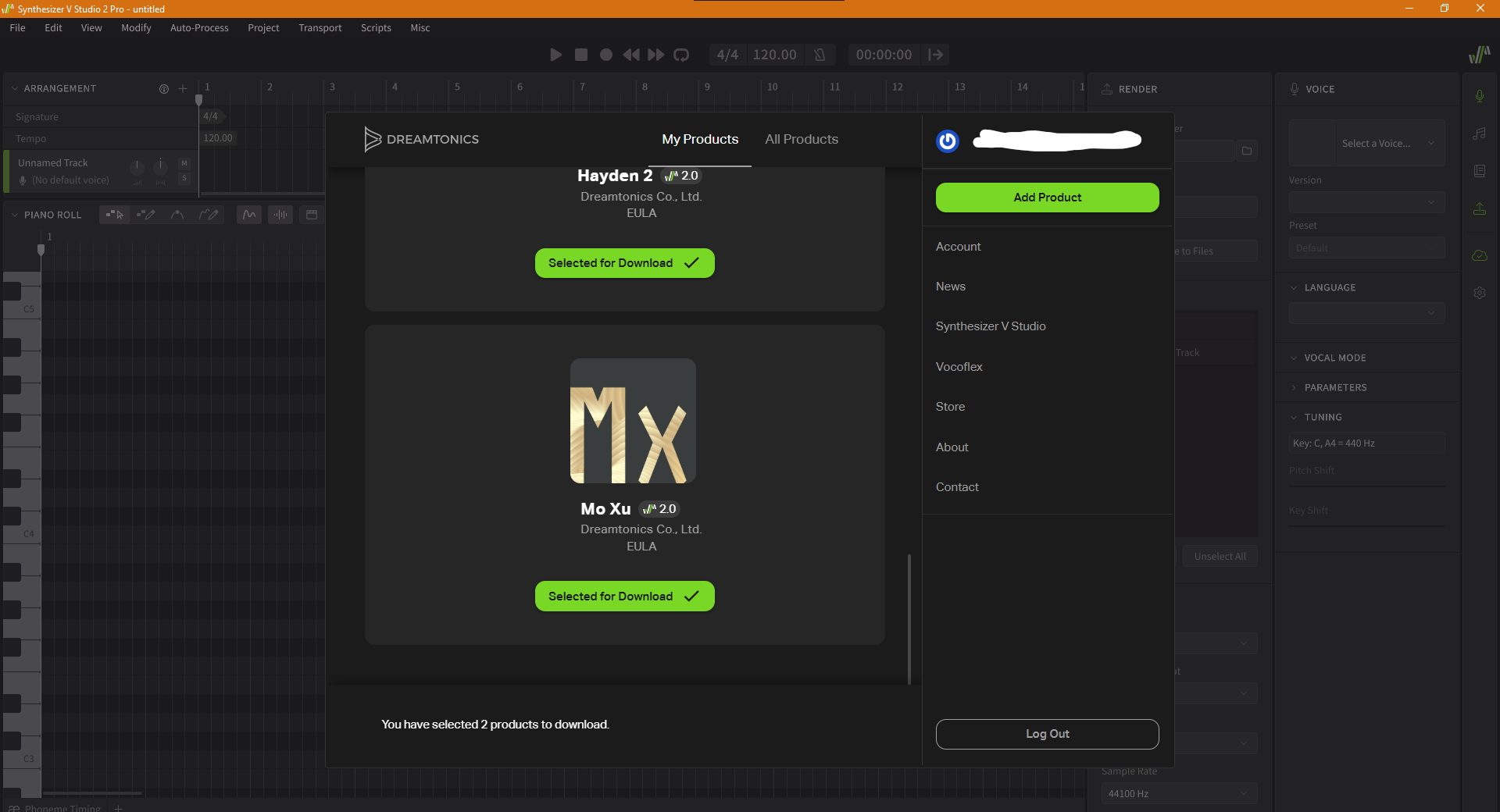This screenshot has width=1500, height=812.
Task: Open the Account link
Action: pyautogui.click(x=959, y=247)
